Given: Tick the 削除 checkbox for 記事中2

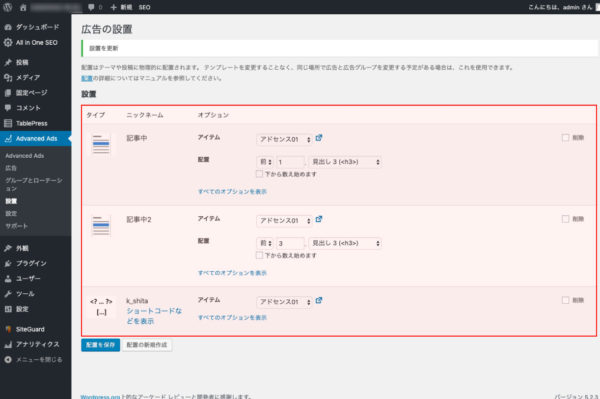Looking at the screenshot, I should coord(566,219).
